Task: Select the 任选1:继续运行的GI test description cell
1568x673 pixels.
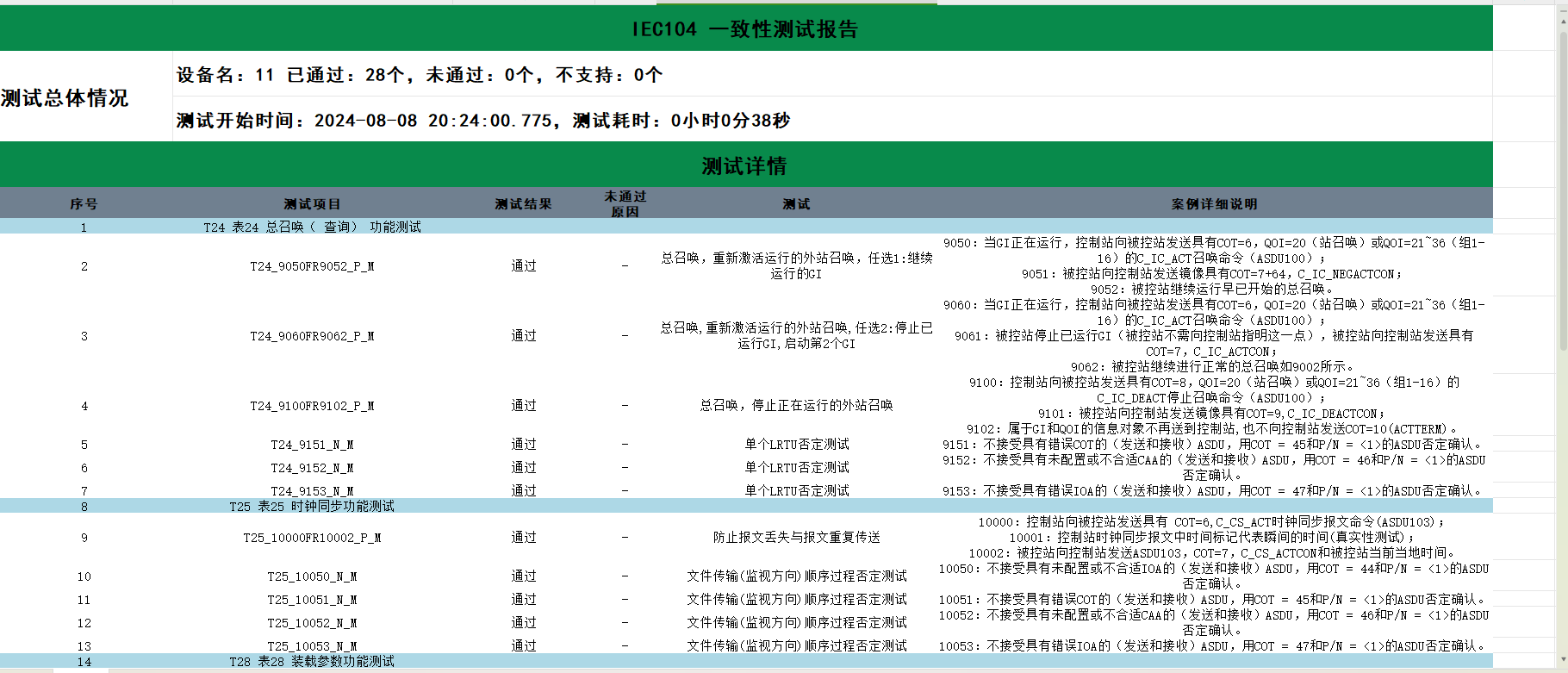Action: [x=796, y=266]
